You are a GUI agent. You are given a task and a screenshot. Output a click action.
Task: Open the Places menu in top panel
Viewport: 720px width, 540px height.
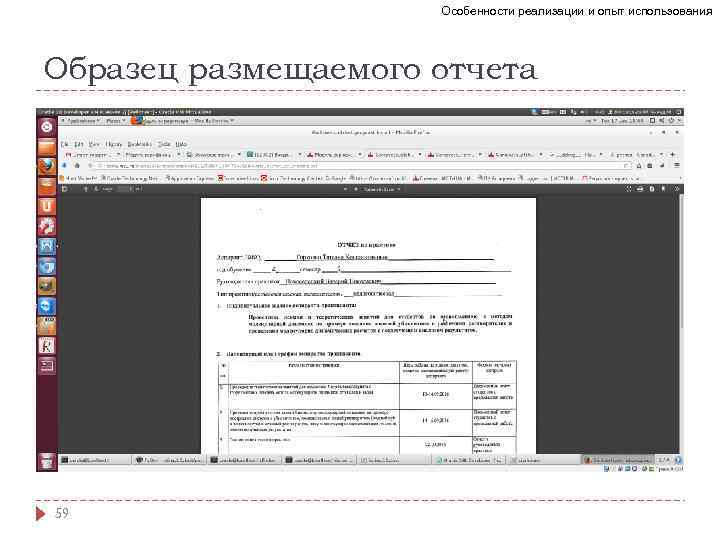115,121
